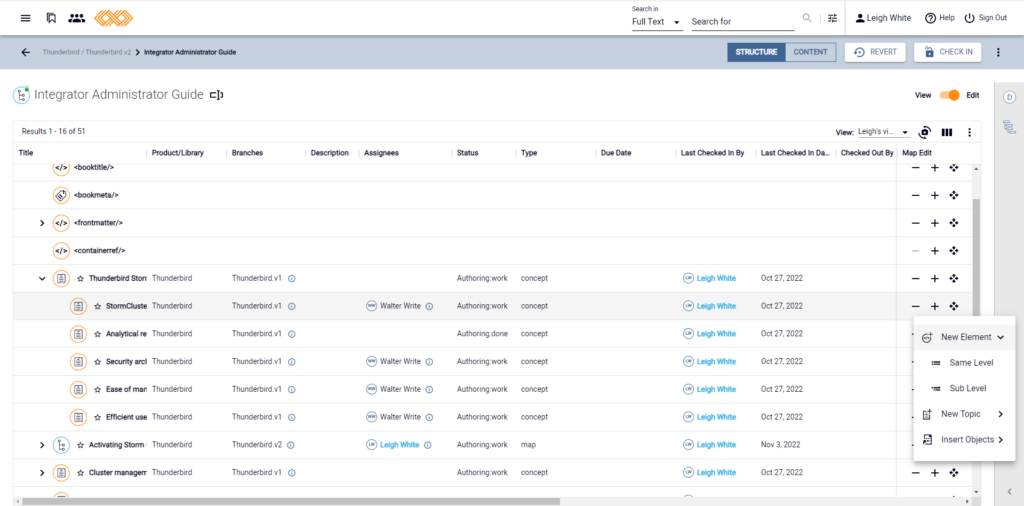Show branch info for Activating Storm row
Screen dimensions: 1024x506
292,445
